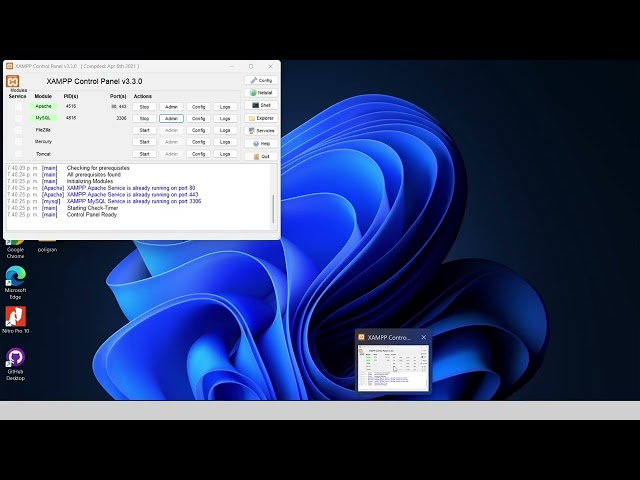Start the Tomcat module
This screenshot has height=480, width=640.
(x=144, y=154)
